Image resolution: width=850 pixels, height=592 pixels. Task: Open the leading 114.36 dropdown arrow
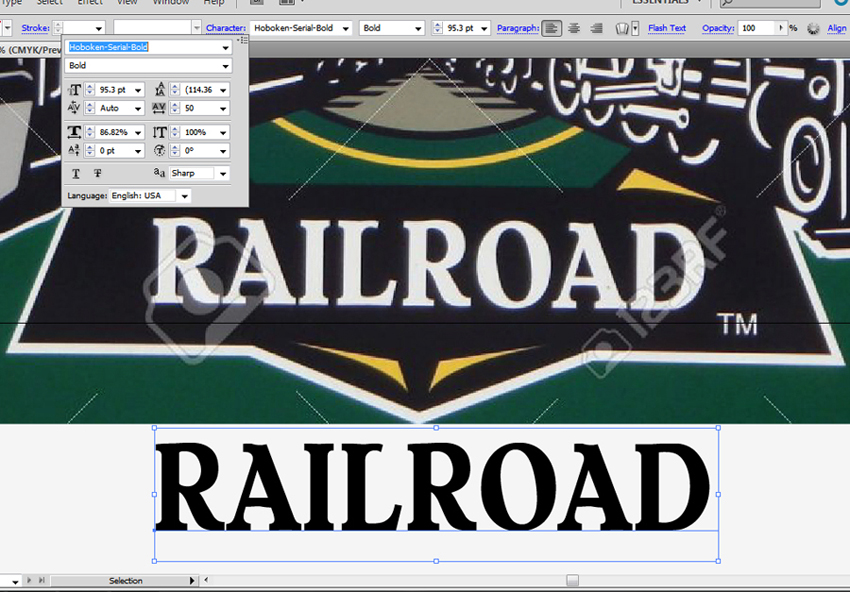[x=223, y=90]
